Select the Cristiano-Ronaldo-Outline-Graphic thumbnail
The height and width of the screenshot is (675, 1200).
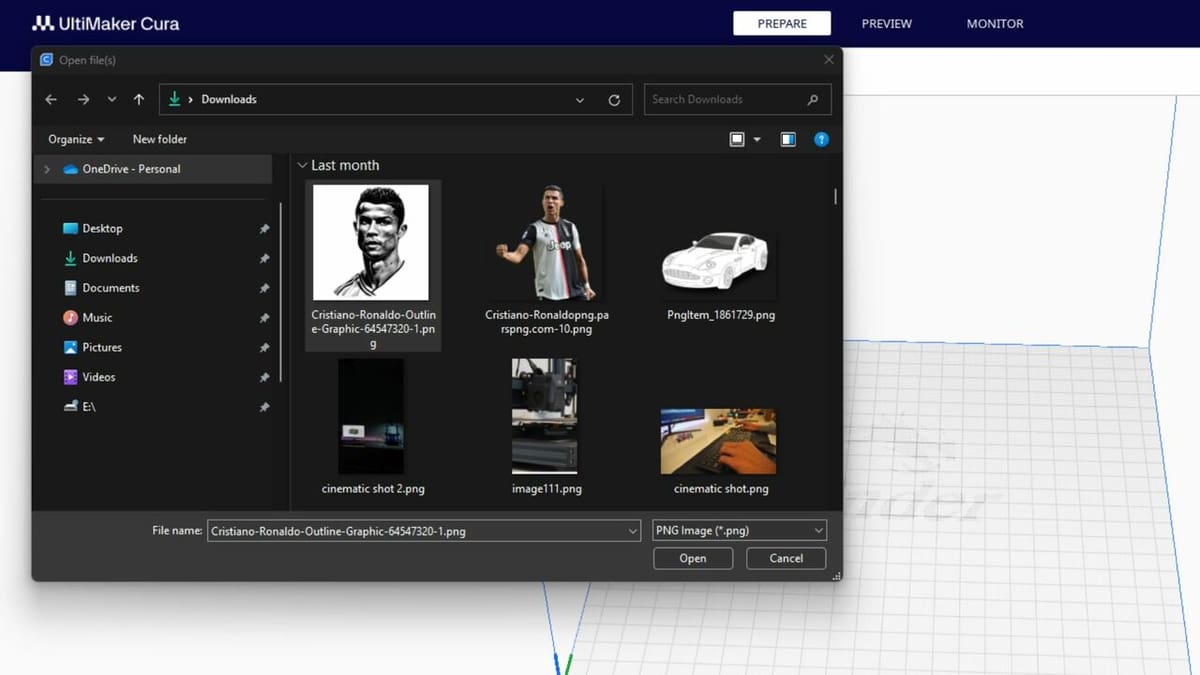click(x=371, y=243)
